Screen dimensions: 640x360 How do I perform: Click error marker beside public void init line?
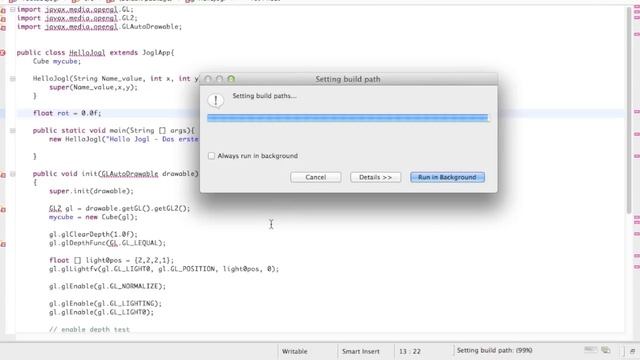tap(3, 175)
